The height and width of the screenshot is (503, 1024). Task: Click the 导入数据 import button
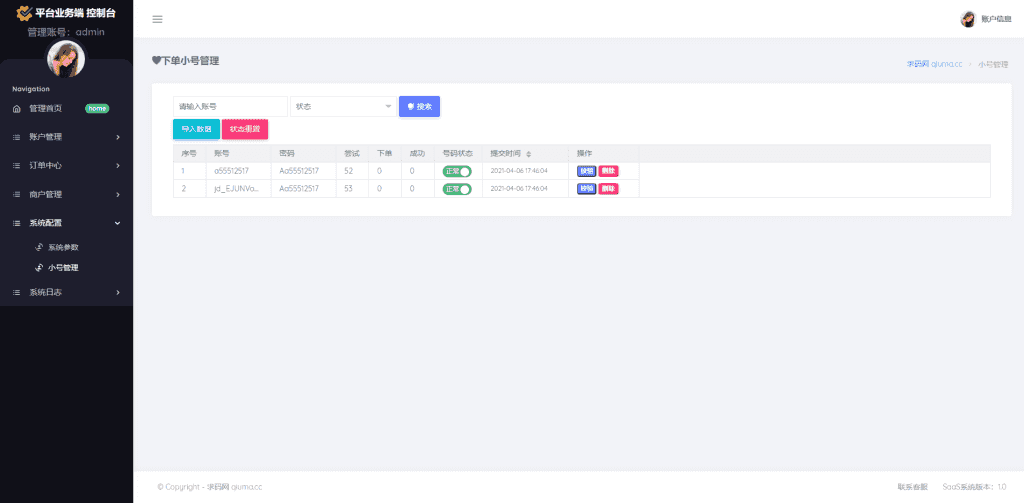[196, 129]
